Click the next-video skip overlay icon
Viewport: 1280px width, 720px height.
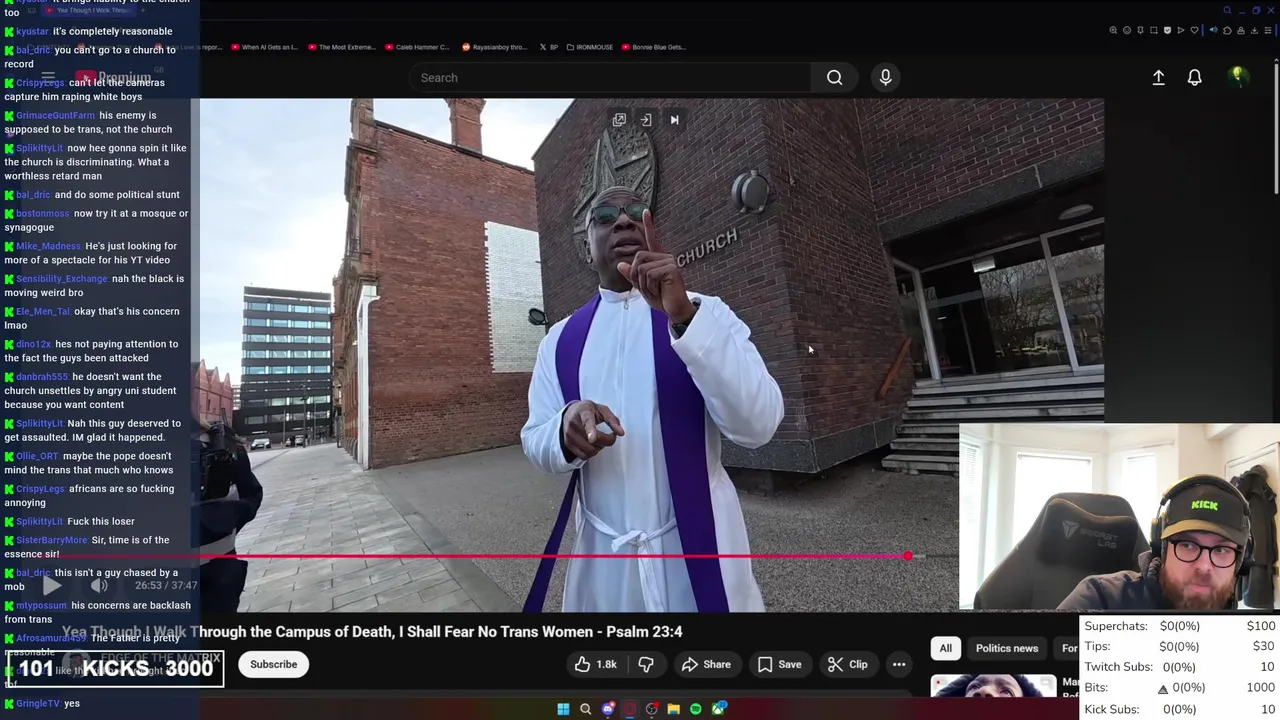tap(674, 120)
